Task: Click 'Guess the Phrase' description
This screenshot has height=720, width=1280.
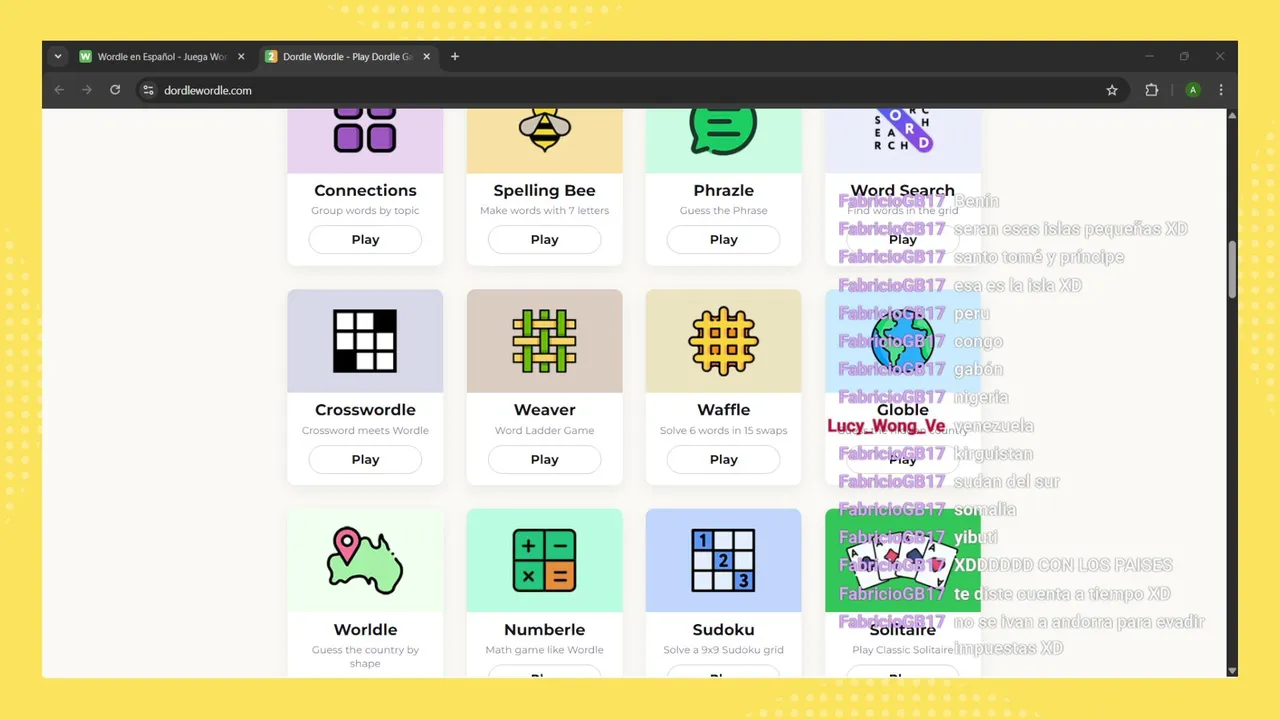Action: [x=724, y=211]
